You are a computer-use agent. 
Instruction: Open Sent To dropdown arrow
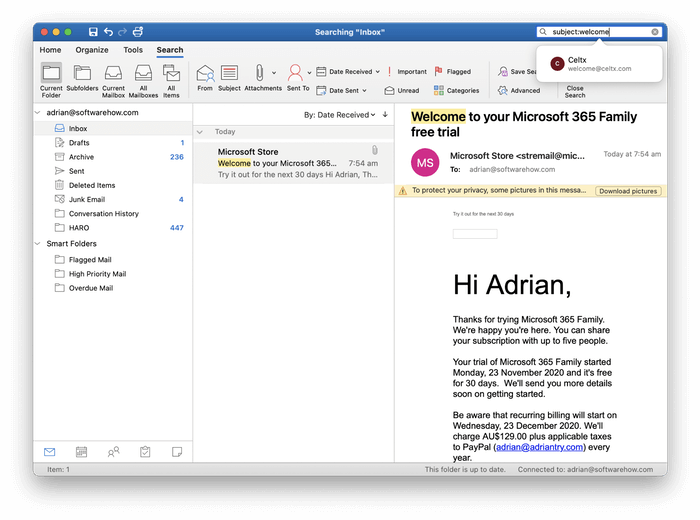309,73
